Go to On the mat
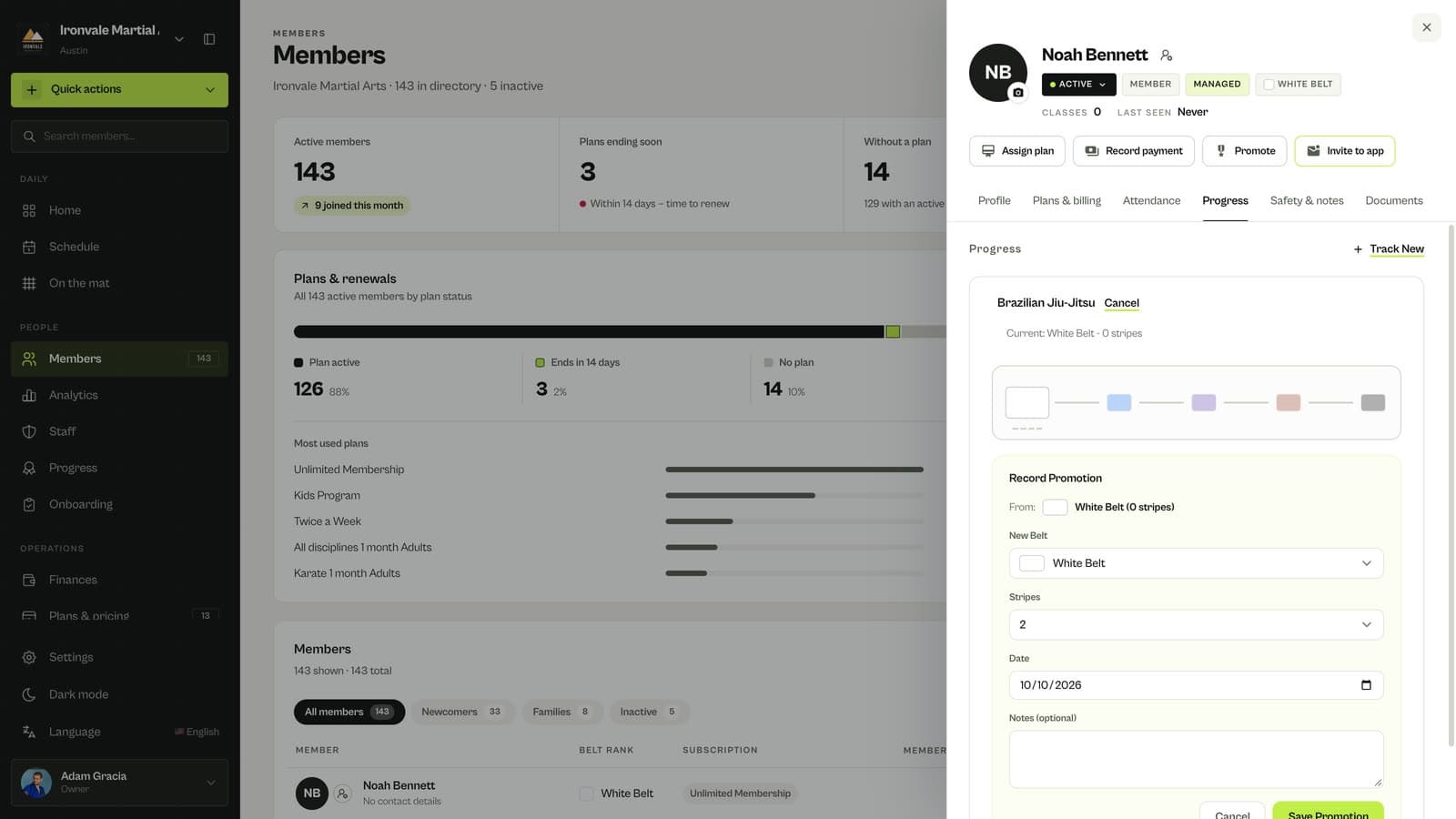Image resolution: width=1456 pixels, height=819 pixels. [119, 283]
